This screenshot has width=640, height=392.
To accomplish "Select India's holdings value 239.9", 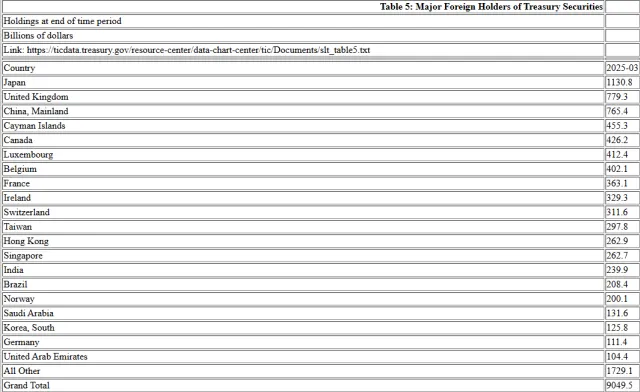I will click(x=617, y=270).
